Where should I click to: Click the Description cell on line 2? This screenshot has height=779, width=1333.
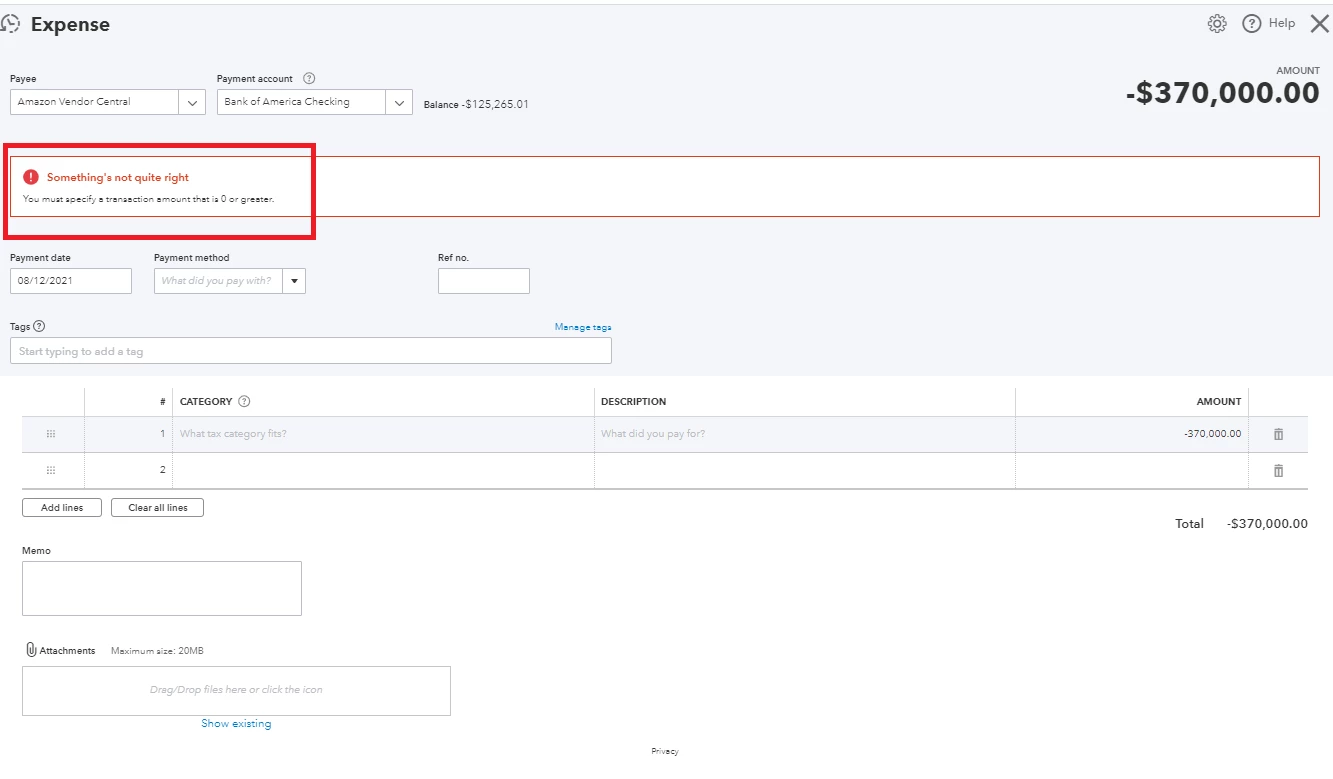click(x=805, y=470)
